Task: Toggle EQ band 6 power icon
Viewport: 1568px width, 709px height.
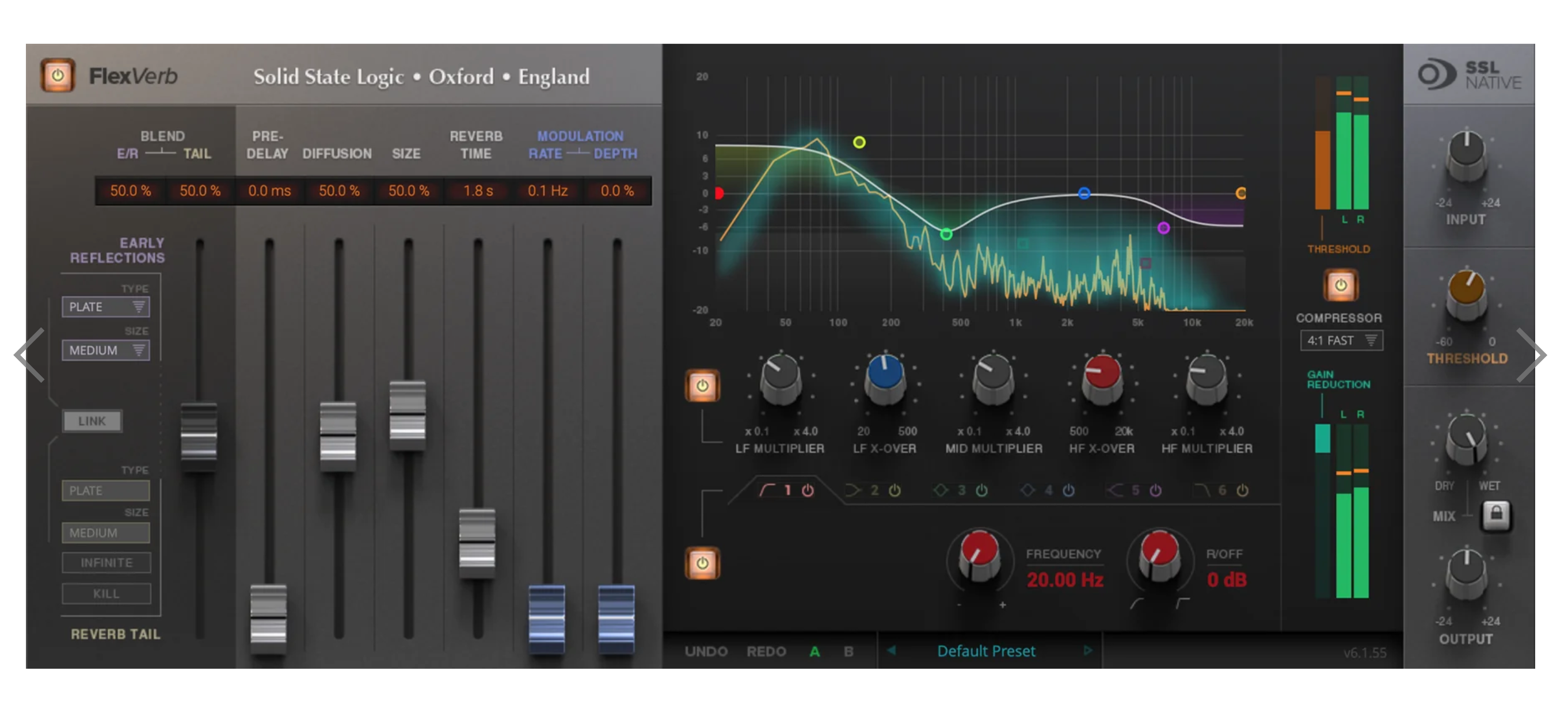Action: coord(1242,490)
